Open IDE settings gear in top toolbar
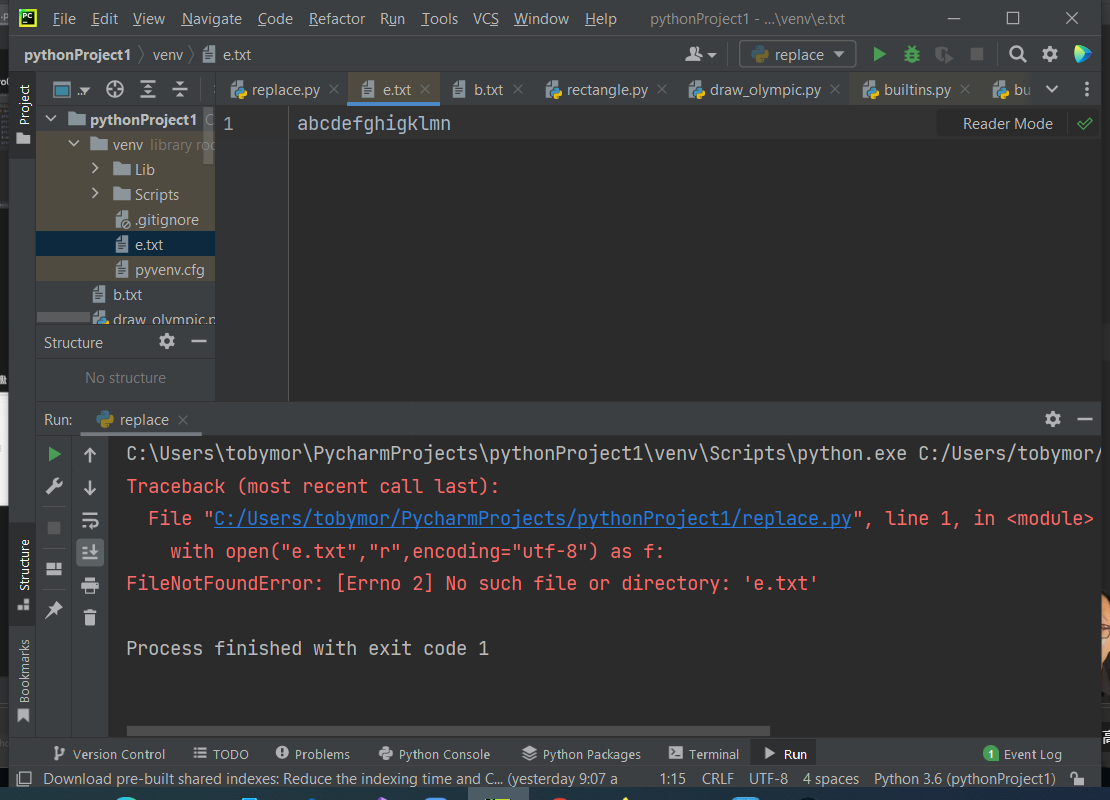1110x800 pixels. [1050, 55]
